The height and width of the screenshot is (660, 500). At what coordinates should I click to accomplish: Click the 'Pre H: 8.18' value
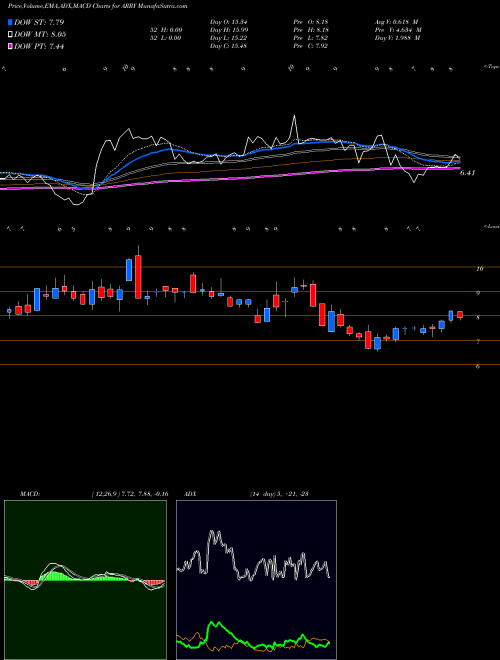pos(313,30)
